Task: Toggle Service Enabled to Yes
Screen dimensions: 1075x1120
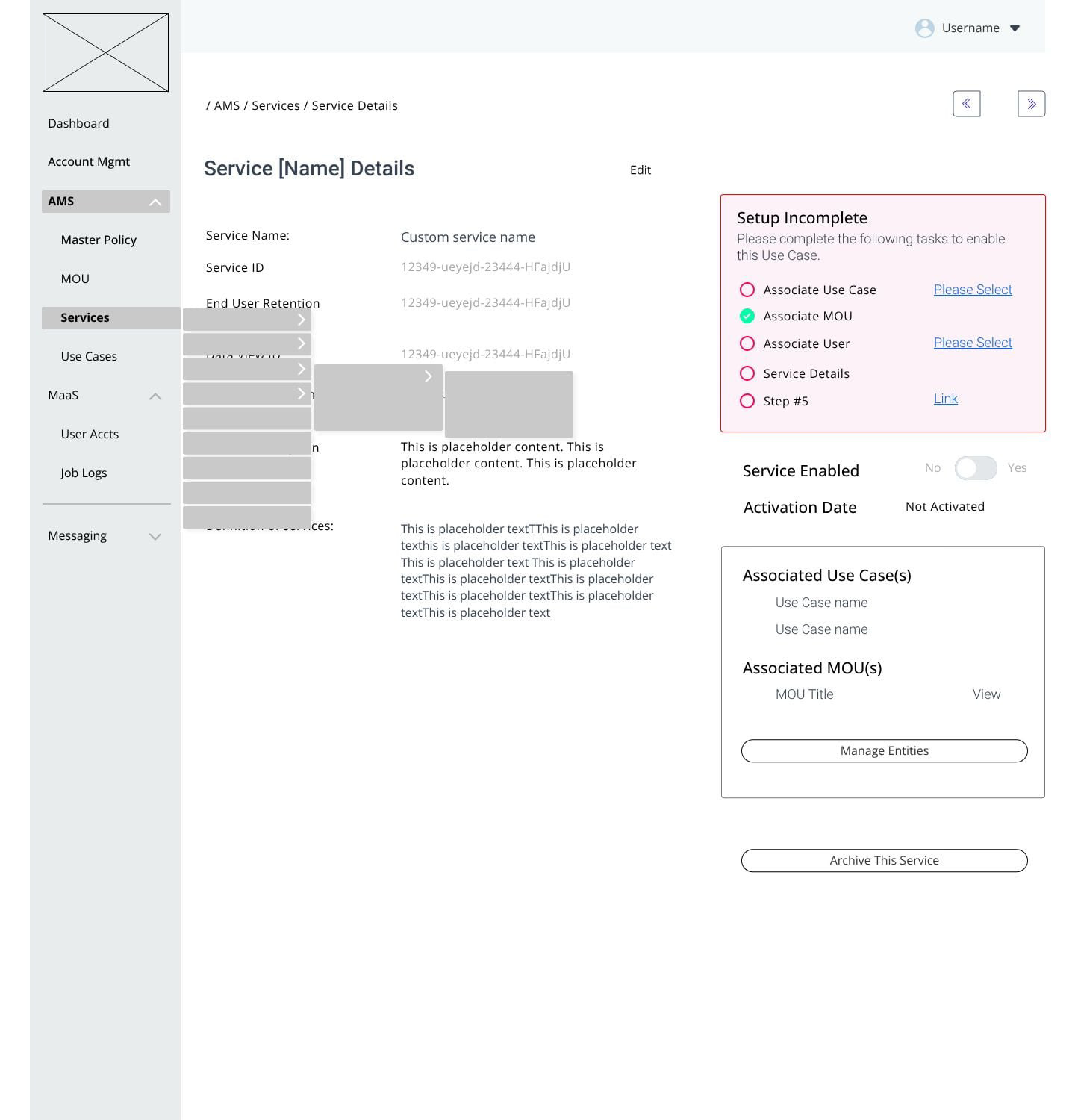Action: coord(976,468)
